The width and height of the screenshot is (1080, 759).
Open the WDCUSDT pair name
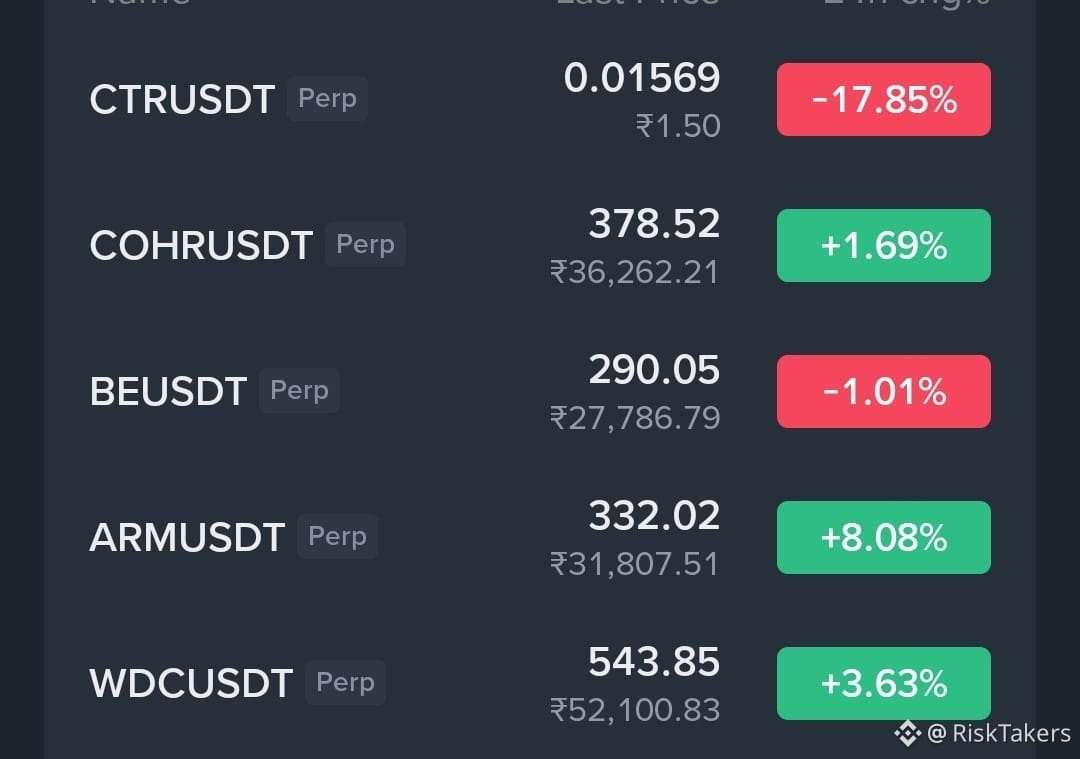191,684
